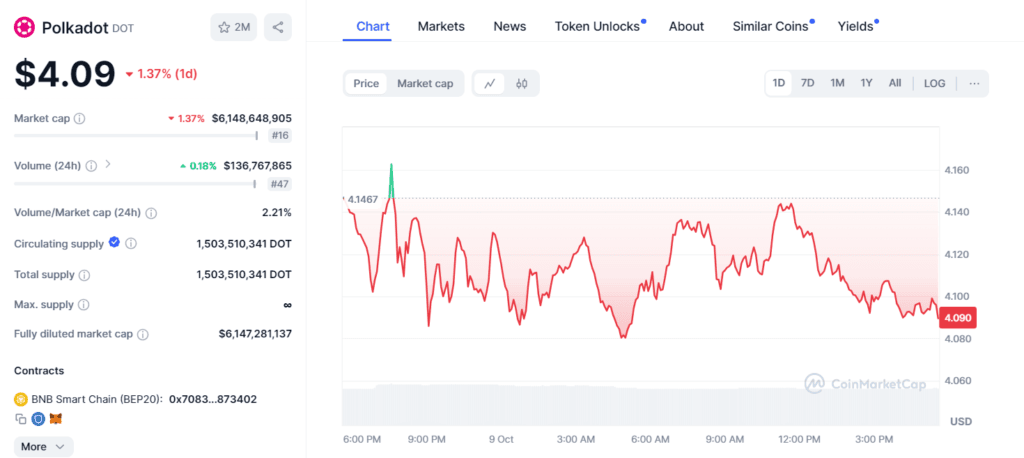Show Market cap info tooltip icon
1024x458 pixels.
(80, 119)
